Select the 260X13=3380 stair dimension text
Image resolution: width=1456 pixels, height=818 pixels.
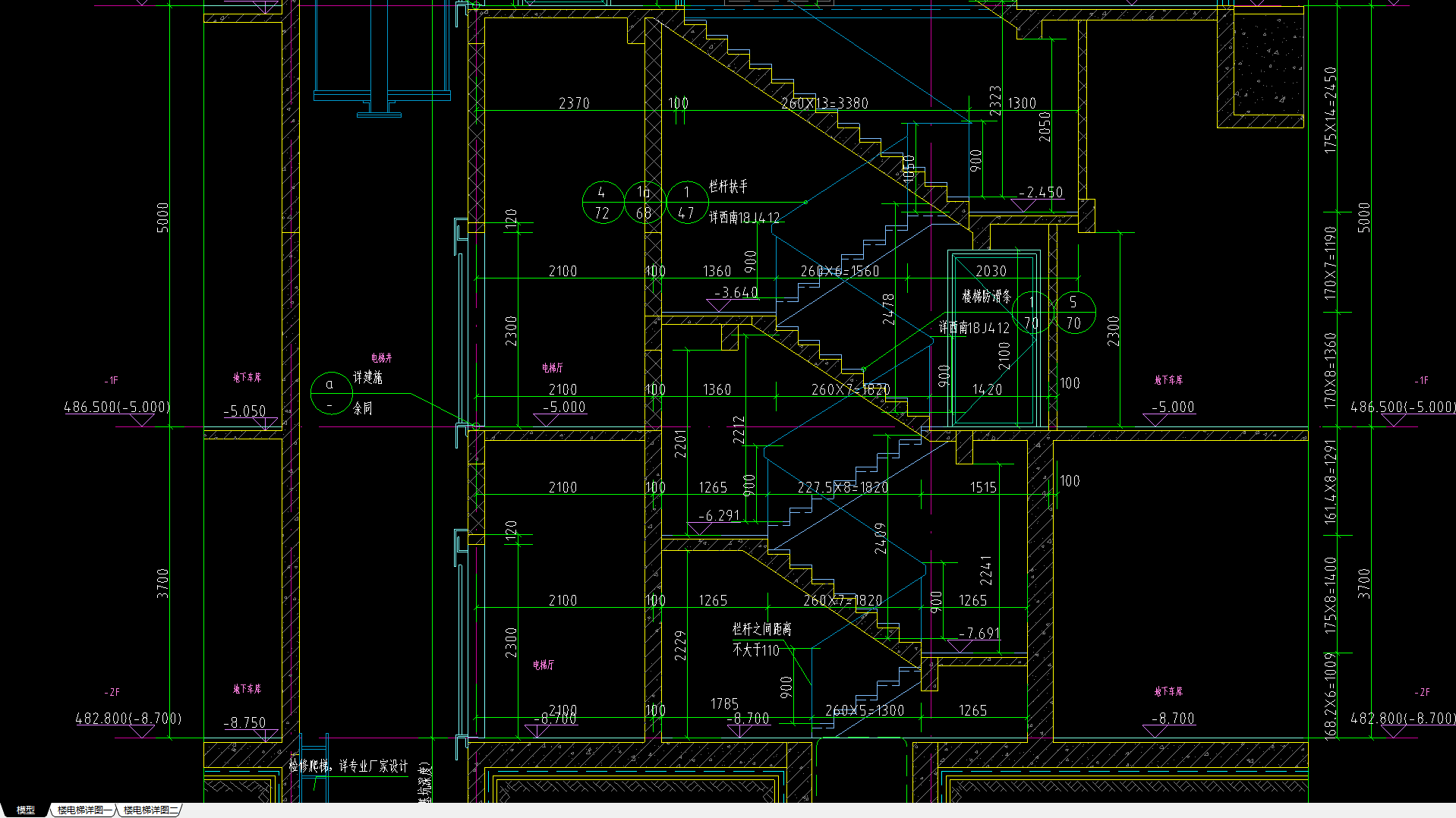824,103
